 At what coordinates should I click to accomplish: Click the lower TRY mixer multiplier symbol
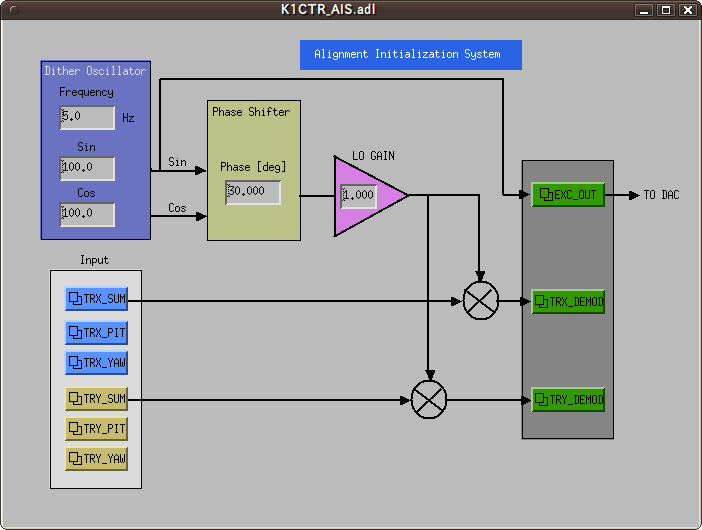coord(429,400)
